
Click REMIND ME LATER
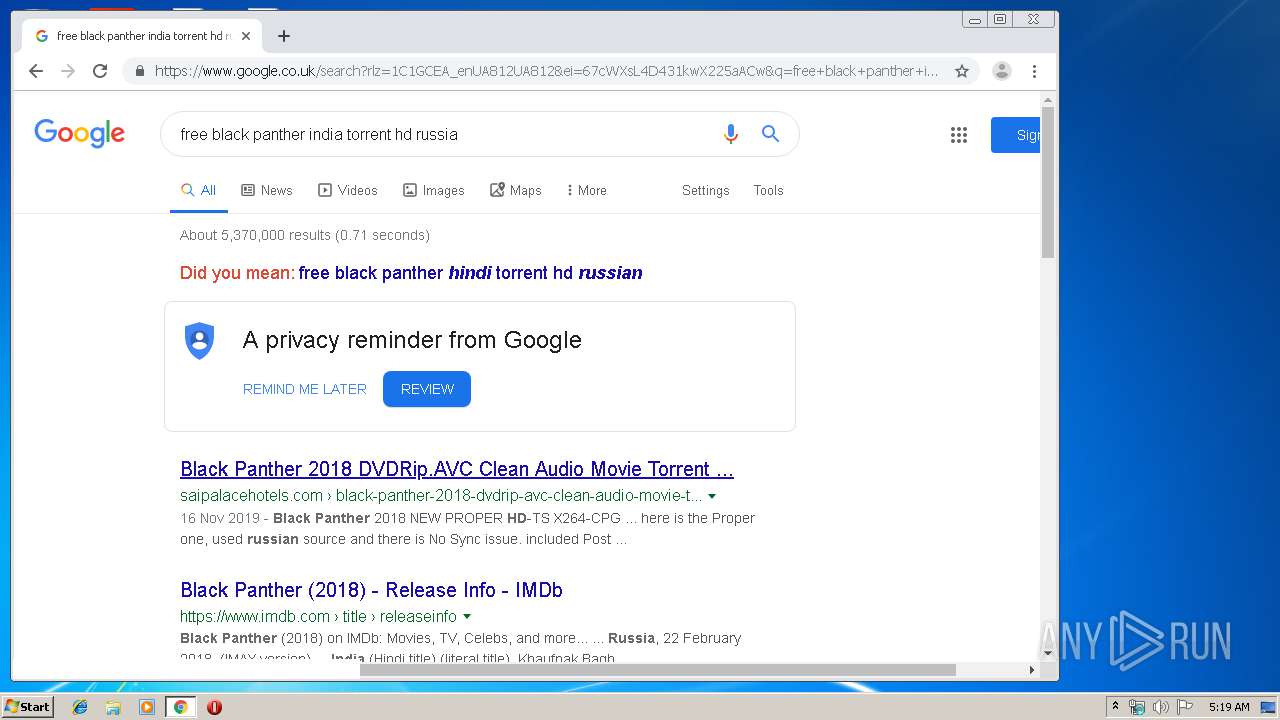[305, 389]
